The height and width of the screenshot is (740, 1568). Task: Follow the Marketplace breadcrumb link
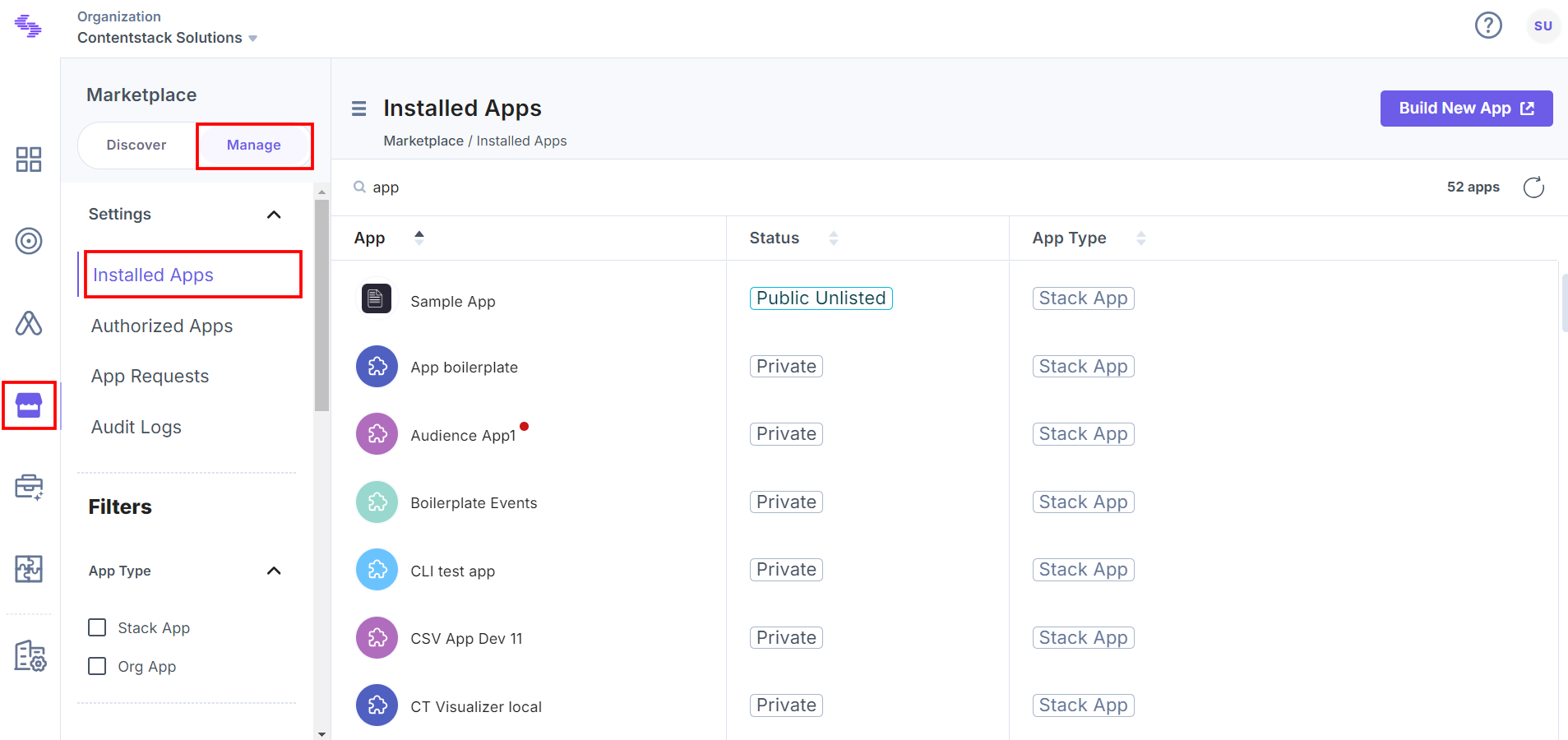pos(423,141)
